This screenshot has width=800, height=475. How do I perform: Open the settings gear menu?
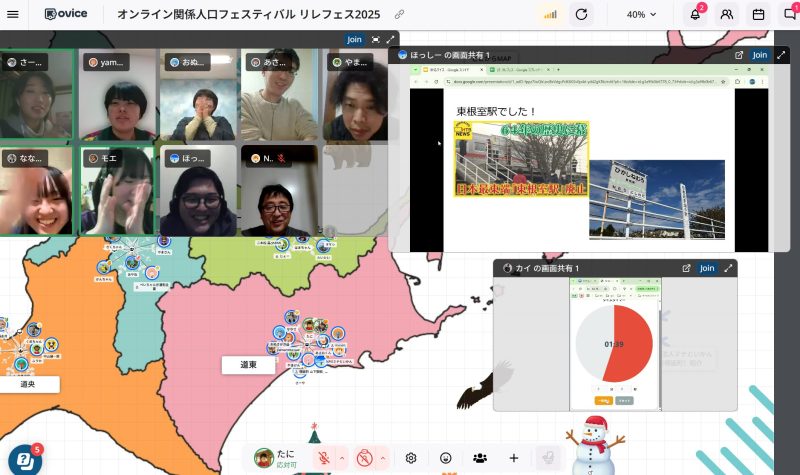click(411, 458)
